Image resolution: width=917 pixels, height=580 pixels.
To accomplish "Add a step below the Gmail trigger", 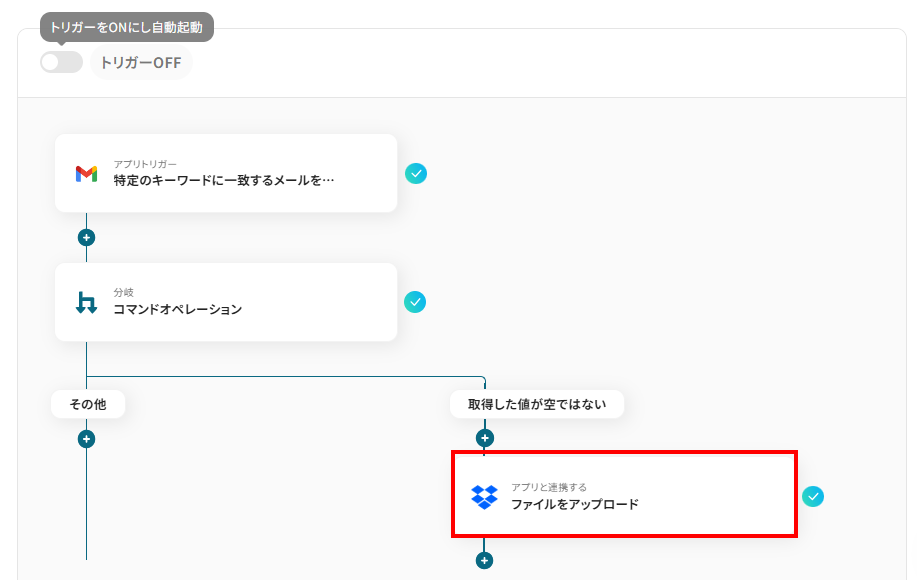I will pyautogui.click(x=87, y=237).
